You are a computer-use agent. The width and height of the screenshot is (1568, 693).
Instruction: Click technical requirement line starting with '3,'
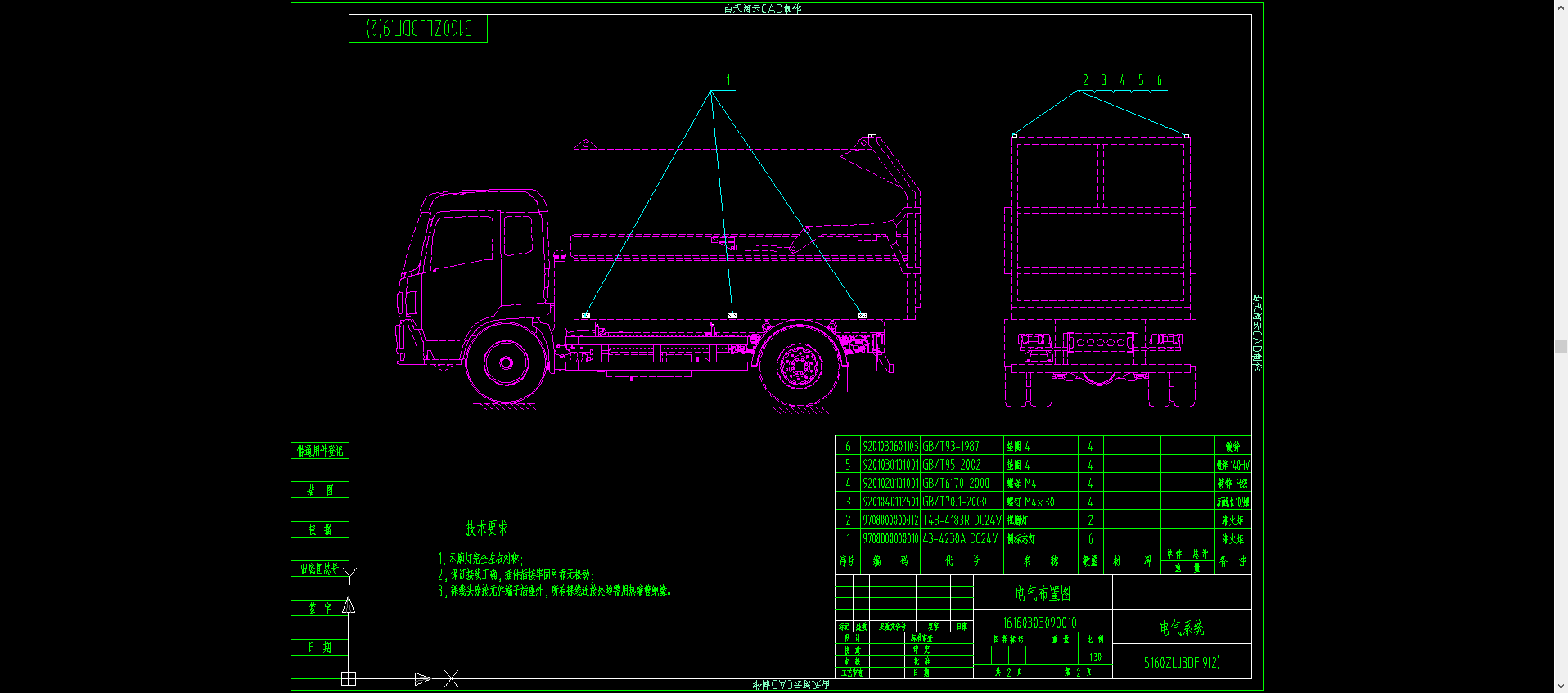coord(555,591)
